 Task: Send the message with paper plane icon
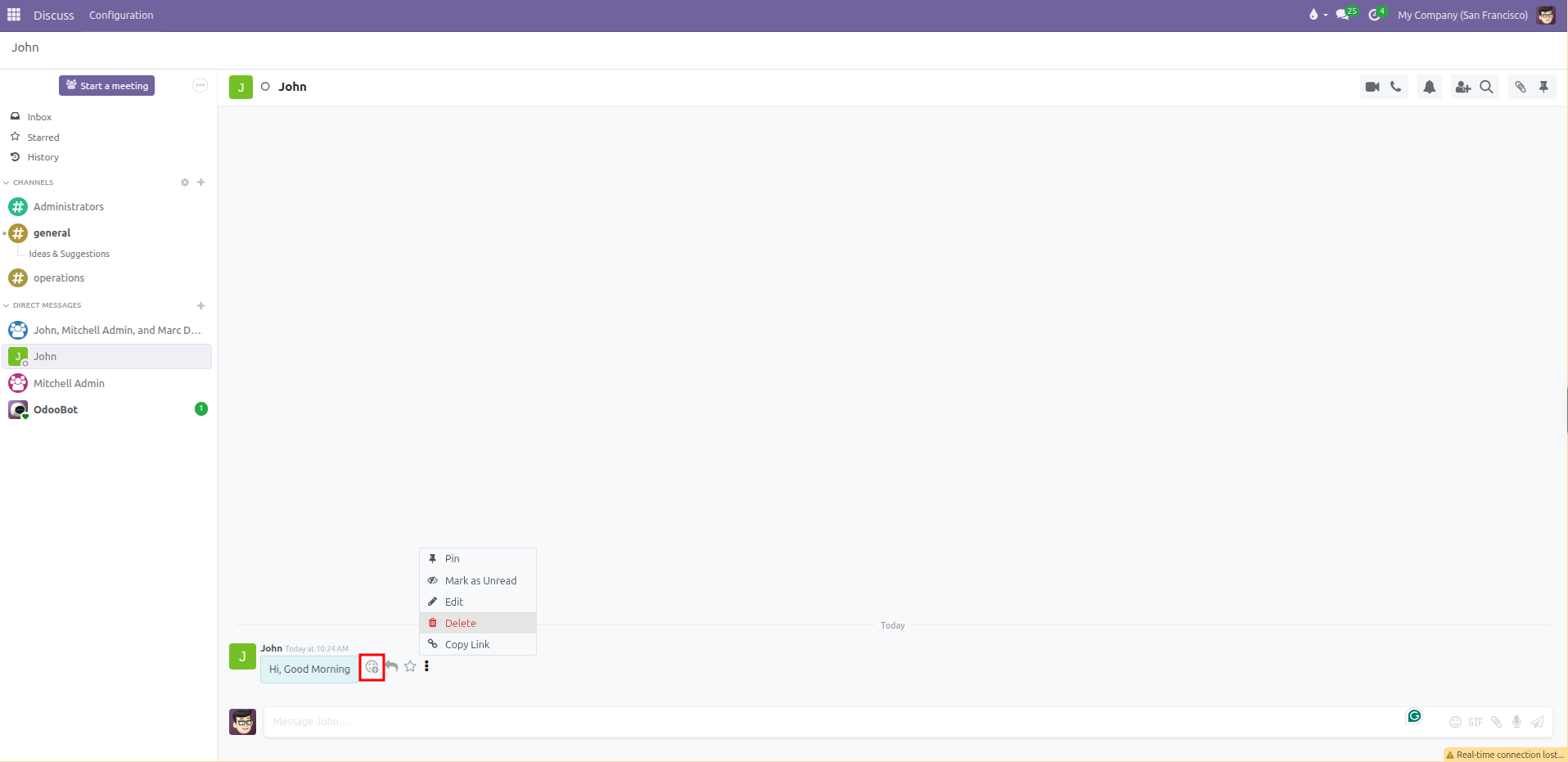pyautogui.click(x=1537, y=722)
